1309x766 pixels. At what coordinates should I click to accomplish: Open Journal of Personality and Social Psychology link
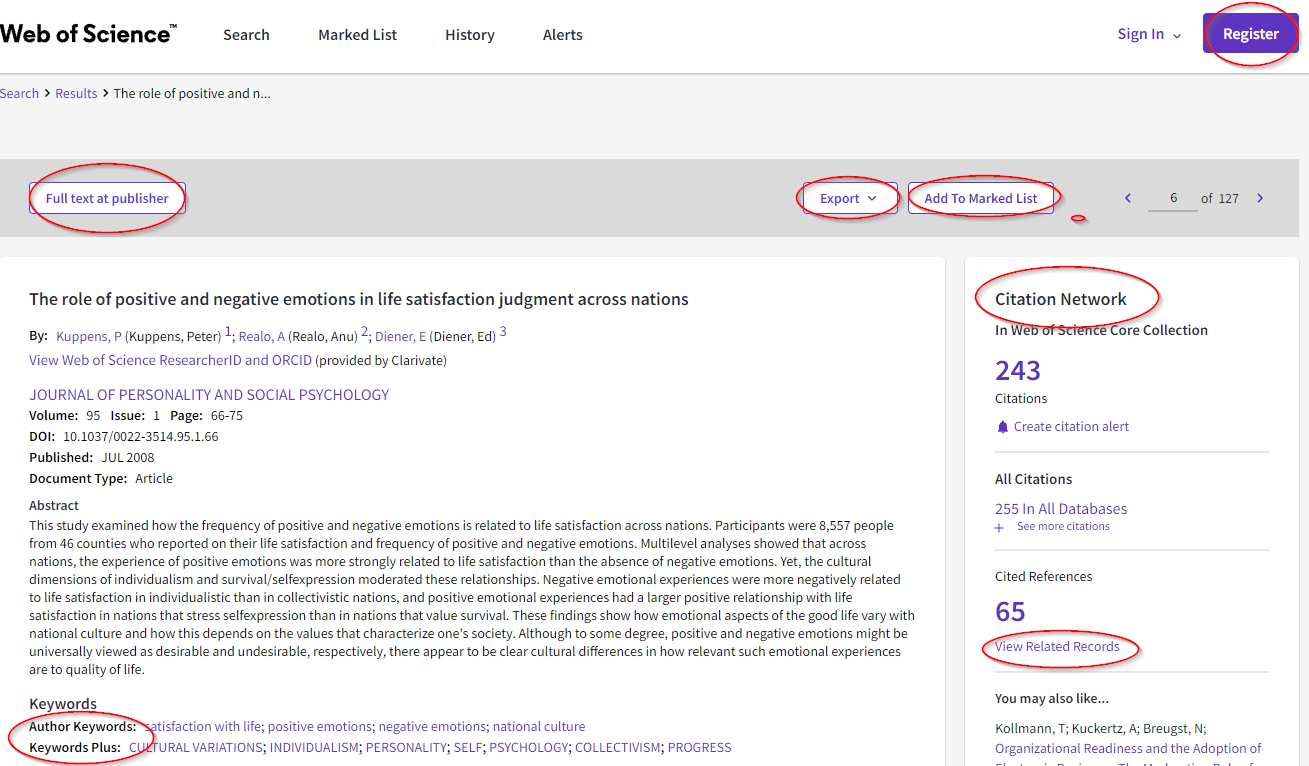click(x=209, y=395)
